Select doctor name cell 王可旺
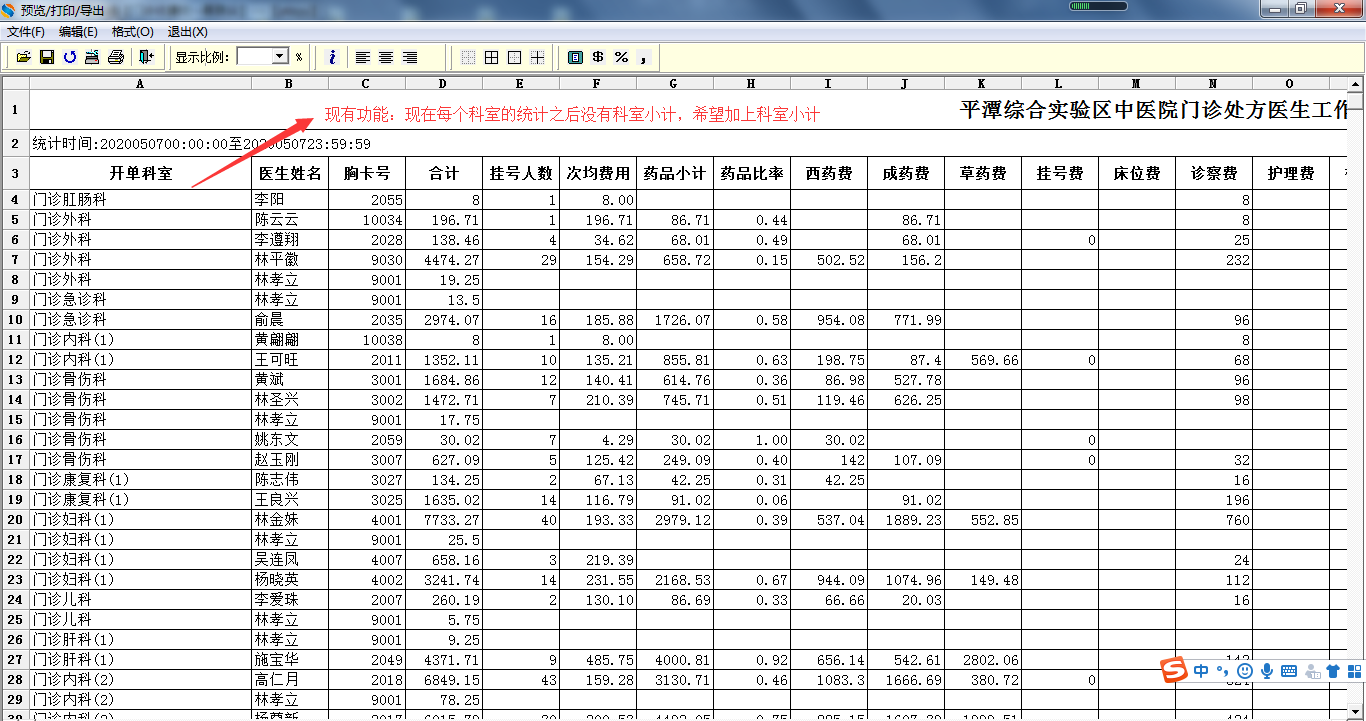The image size is (1366, 721). [x=290, y=360]
